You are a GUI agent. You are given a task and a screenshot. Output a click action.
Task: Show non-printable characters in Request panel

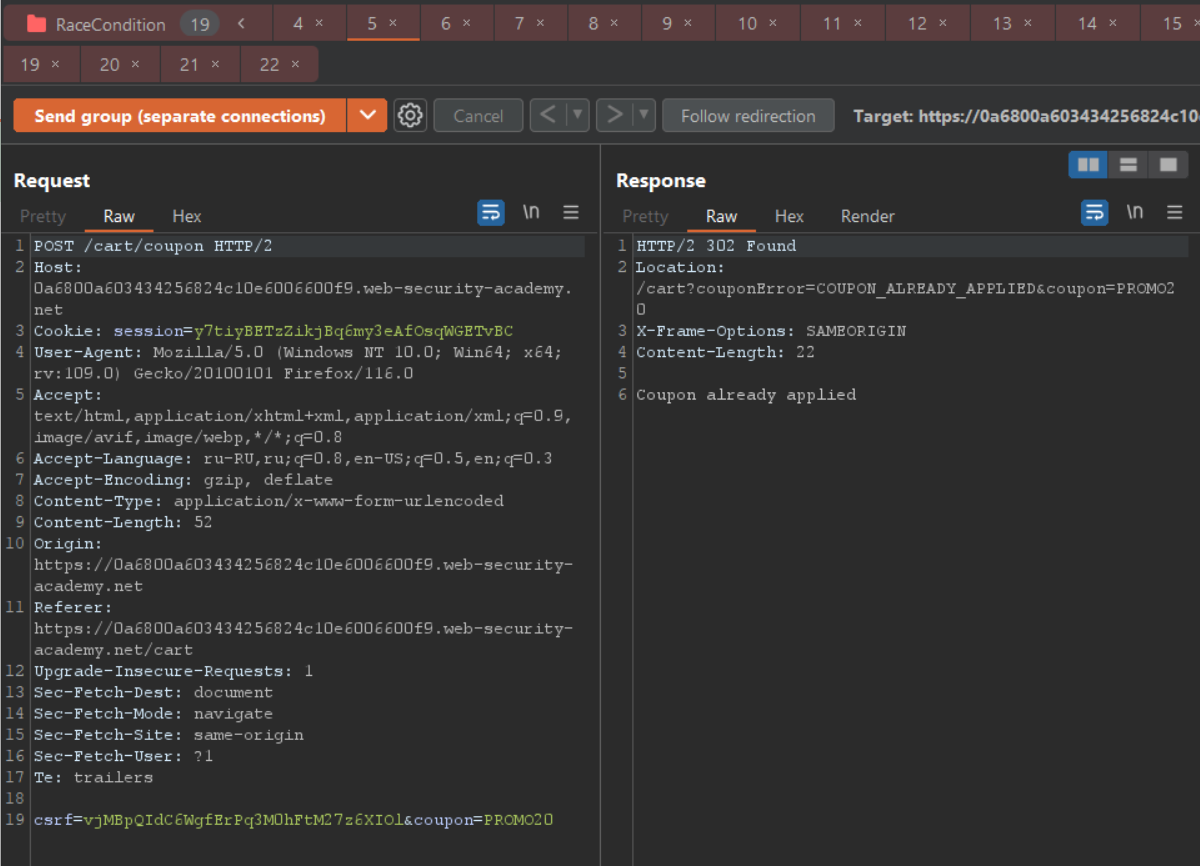coord(532,212)
